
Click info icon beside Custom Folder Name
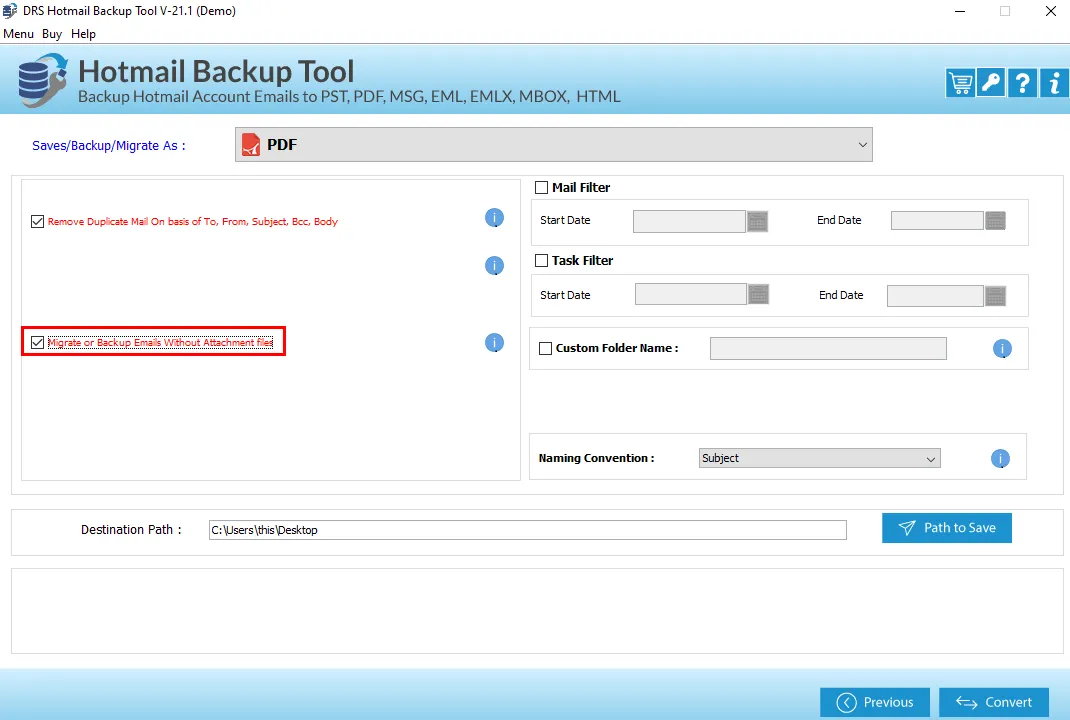click(1002, 349)
